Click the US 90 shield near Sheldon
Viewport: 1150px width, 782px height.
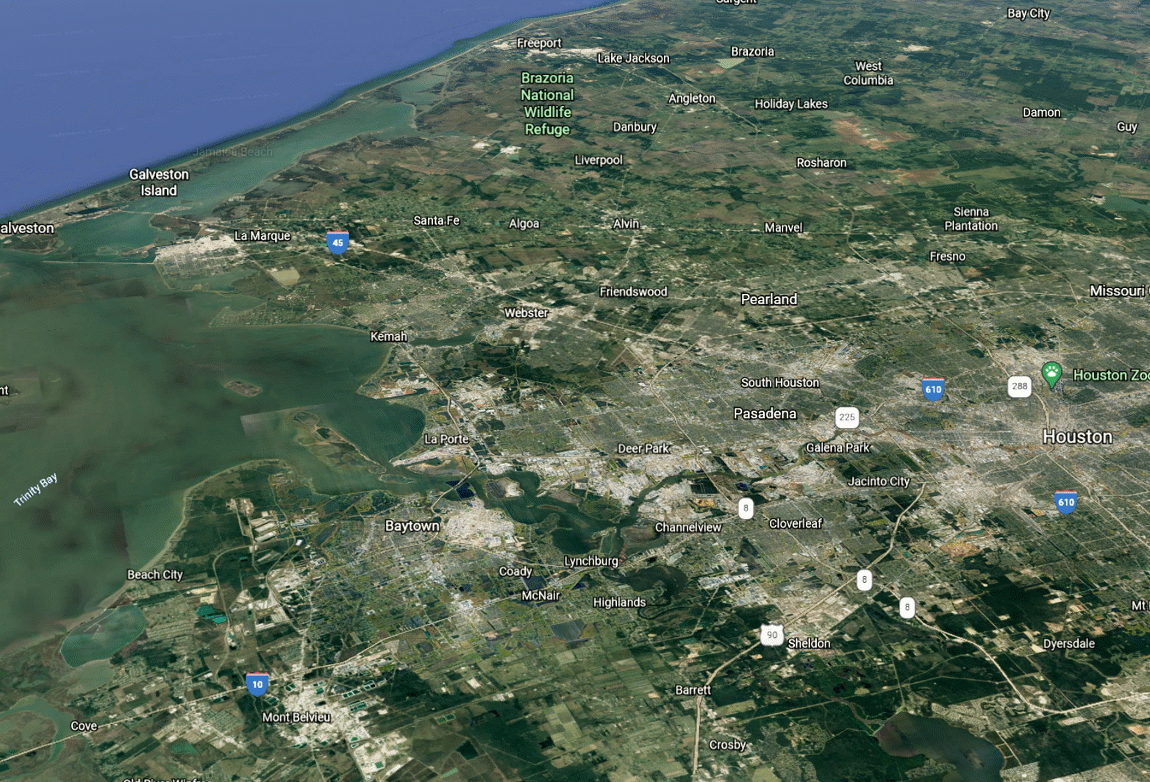772,635
